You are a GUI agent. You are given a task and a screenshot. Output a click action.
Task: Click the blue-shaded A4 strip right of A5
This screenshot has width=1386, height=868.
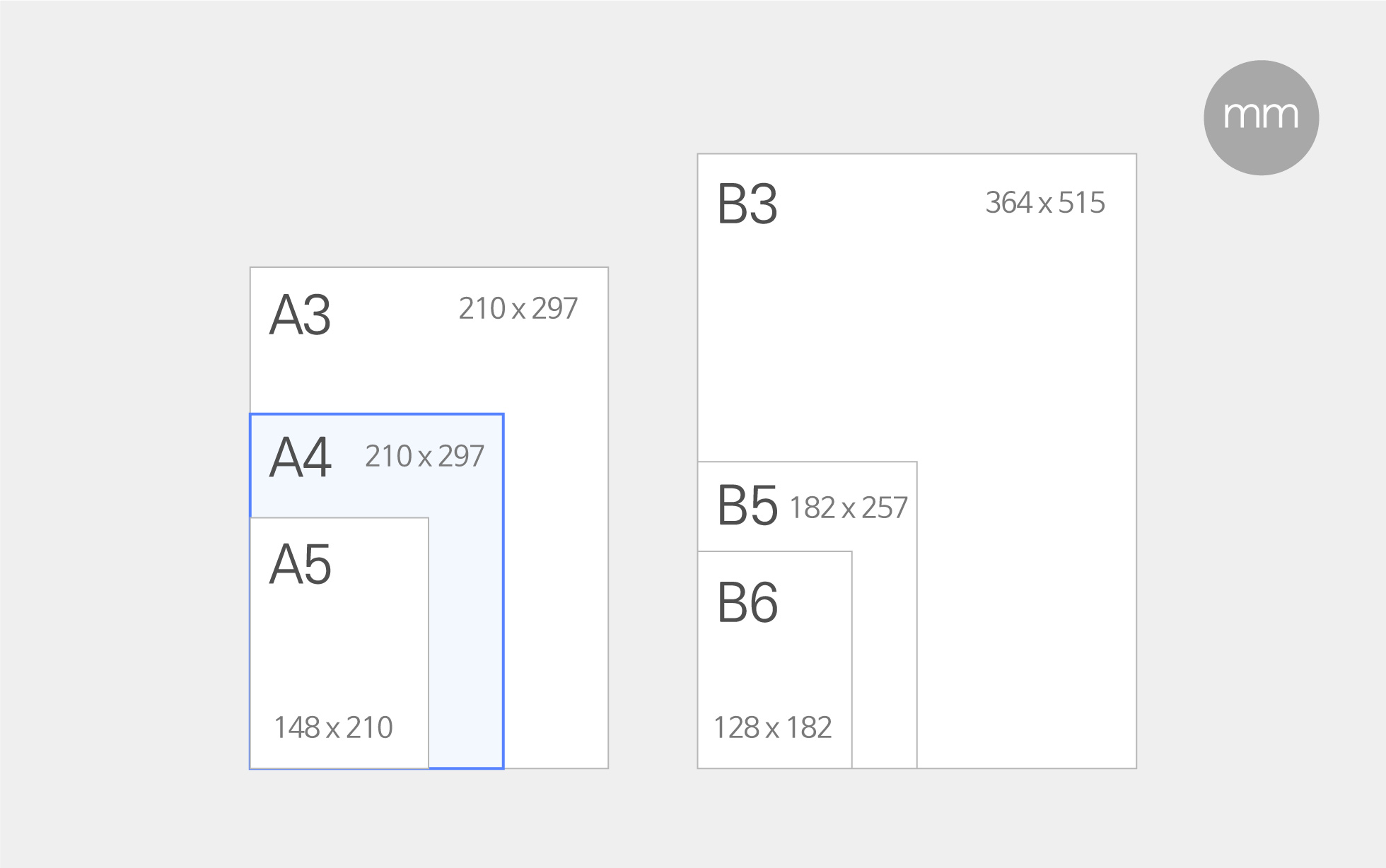coord(465,636)
